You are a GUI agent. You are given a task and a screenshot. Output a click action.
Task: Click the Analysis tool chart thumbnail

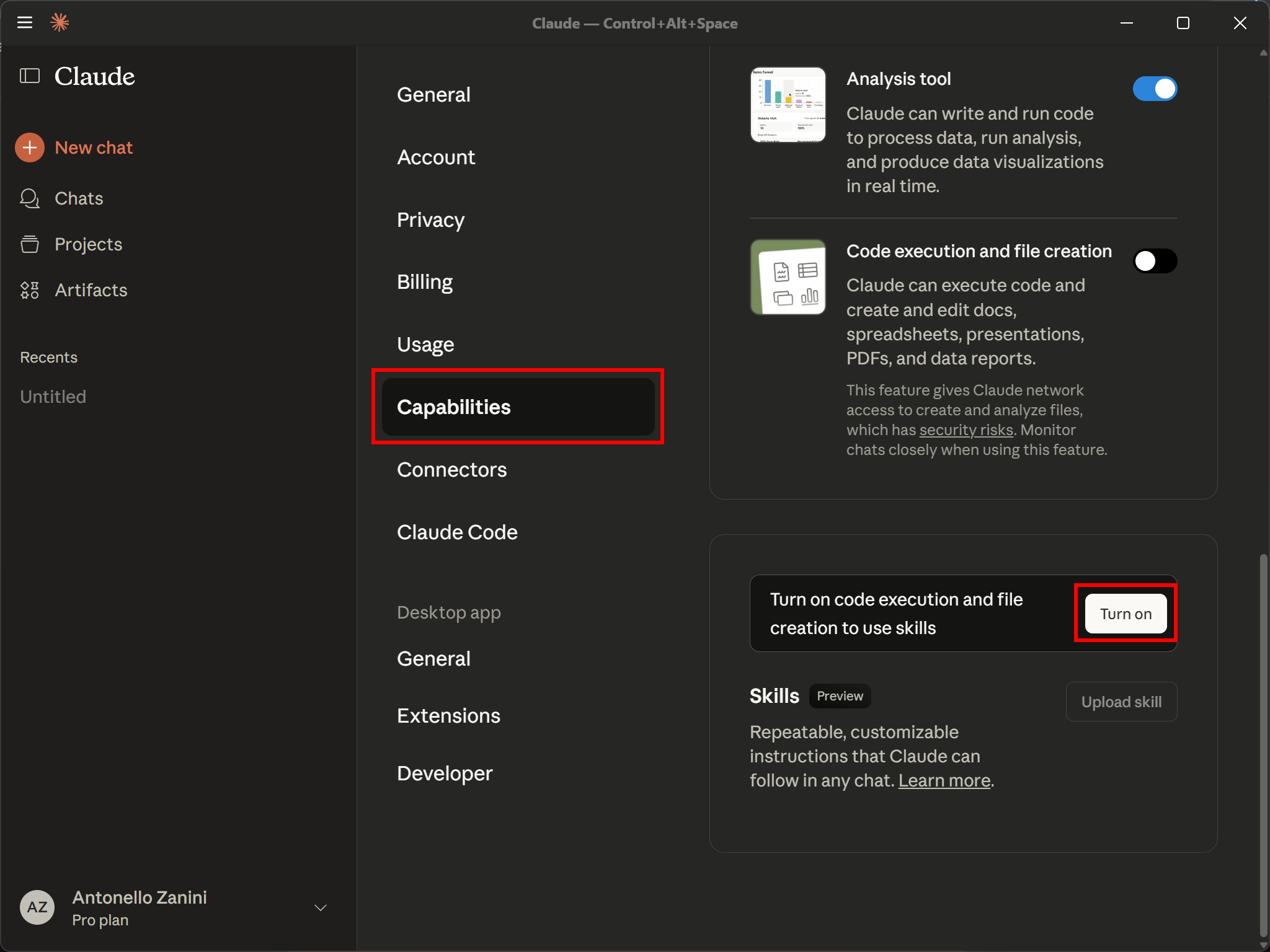(788, 105)
